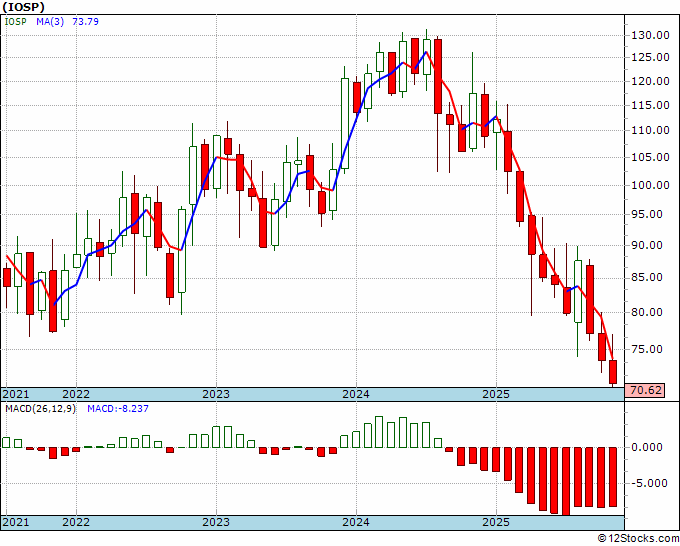The height and width of the screenshot is (546, 680).
Task: Click the 2024 marker on MACD timeline
Action: [x=356, y=522]
